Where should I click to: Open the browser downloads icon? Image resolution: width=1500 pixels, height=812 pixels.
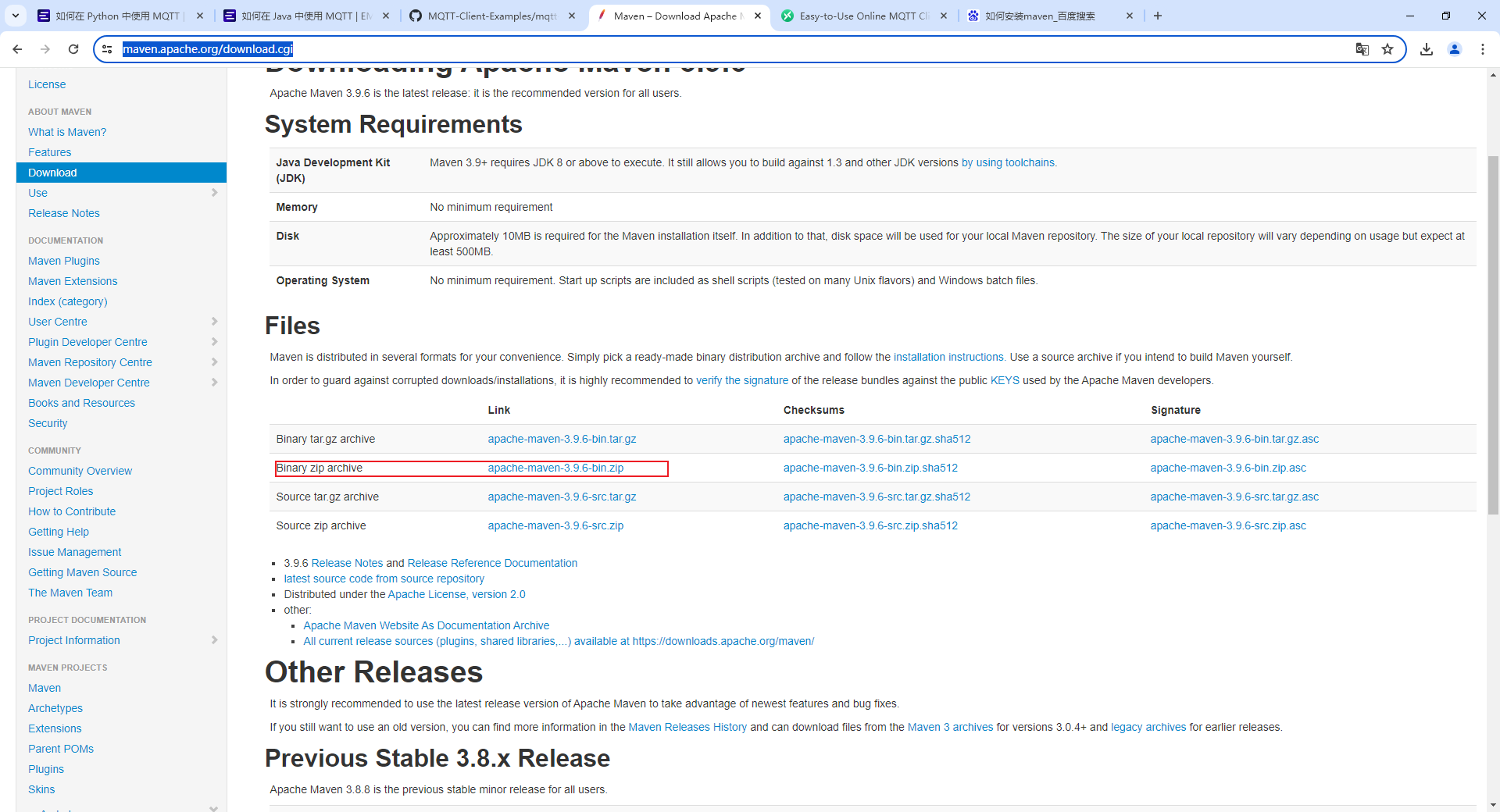click(x=1427, y=49)
